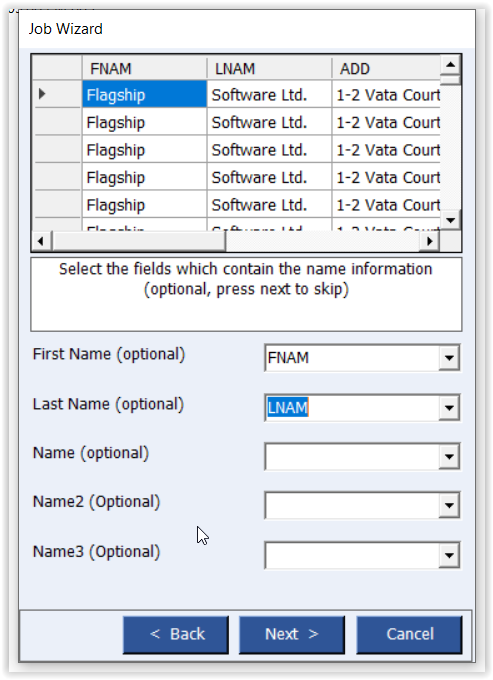Click the Name3 (Optional) label
Viewport: 493px width, 680px height.
click(97, 552)
